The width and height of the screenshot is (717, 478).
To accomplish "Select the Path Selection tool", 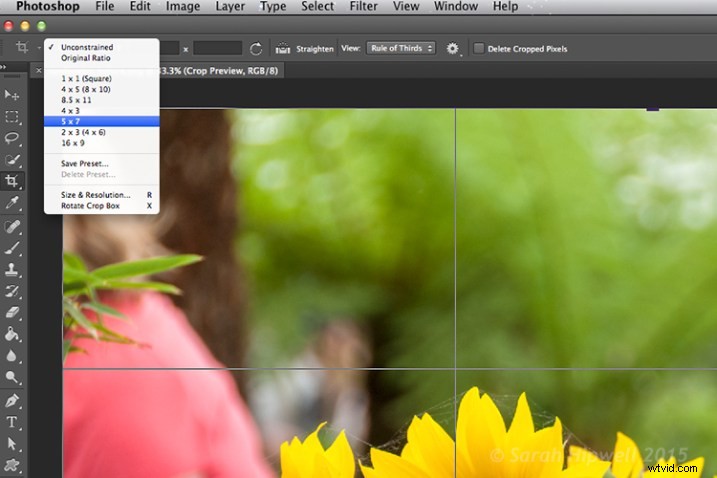I will pos(11,444).
